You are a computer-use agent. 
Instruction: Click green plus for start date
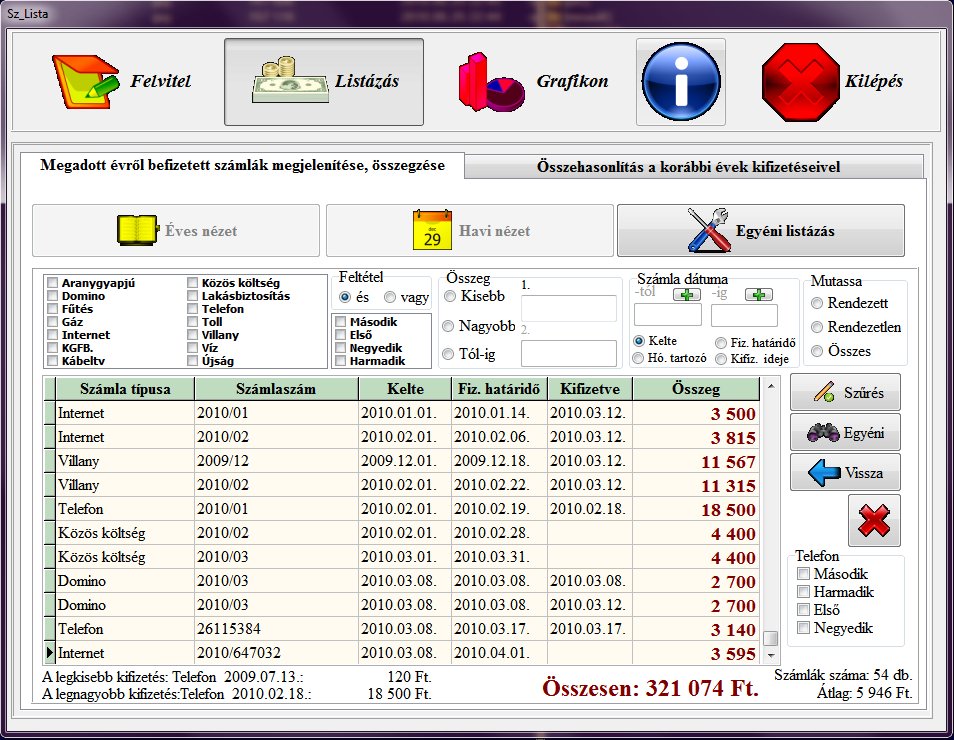(x=687, y=295)
